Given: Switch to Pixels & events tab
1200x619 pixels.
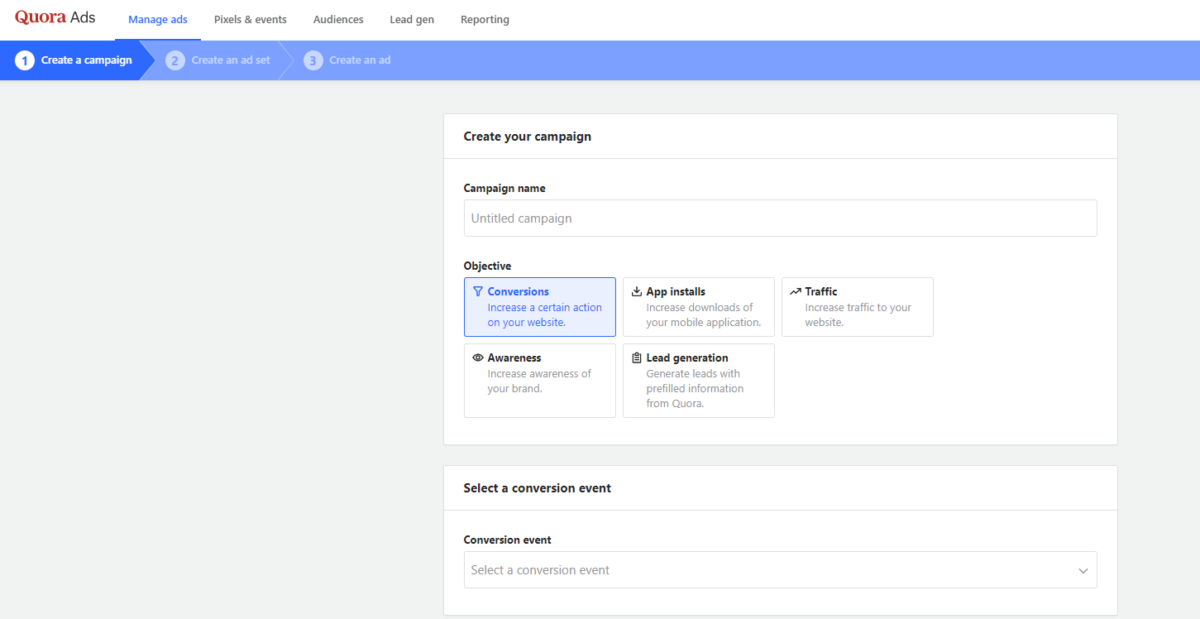Looking at the screenshot, I should click(x=250, y=20).
